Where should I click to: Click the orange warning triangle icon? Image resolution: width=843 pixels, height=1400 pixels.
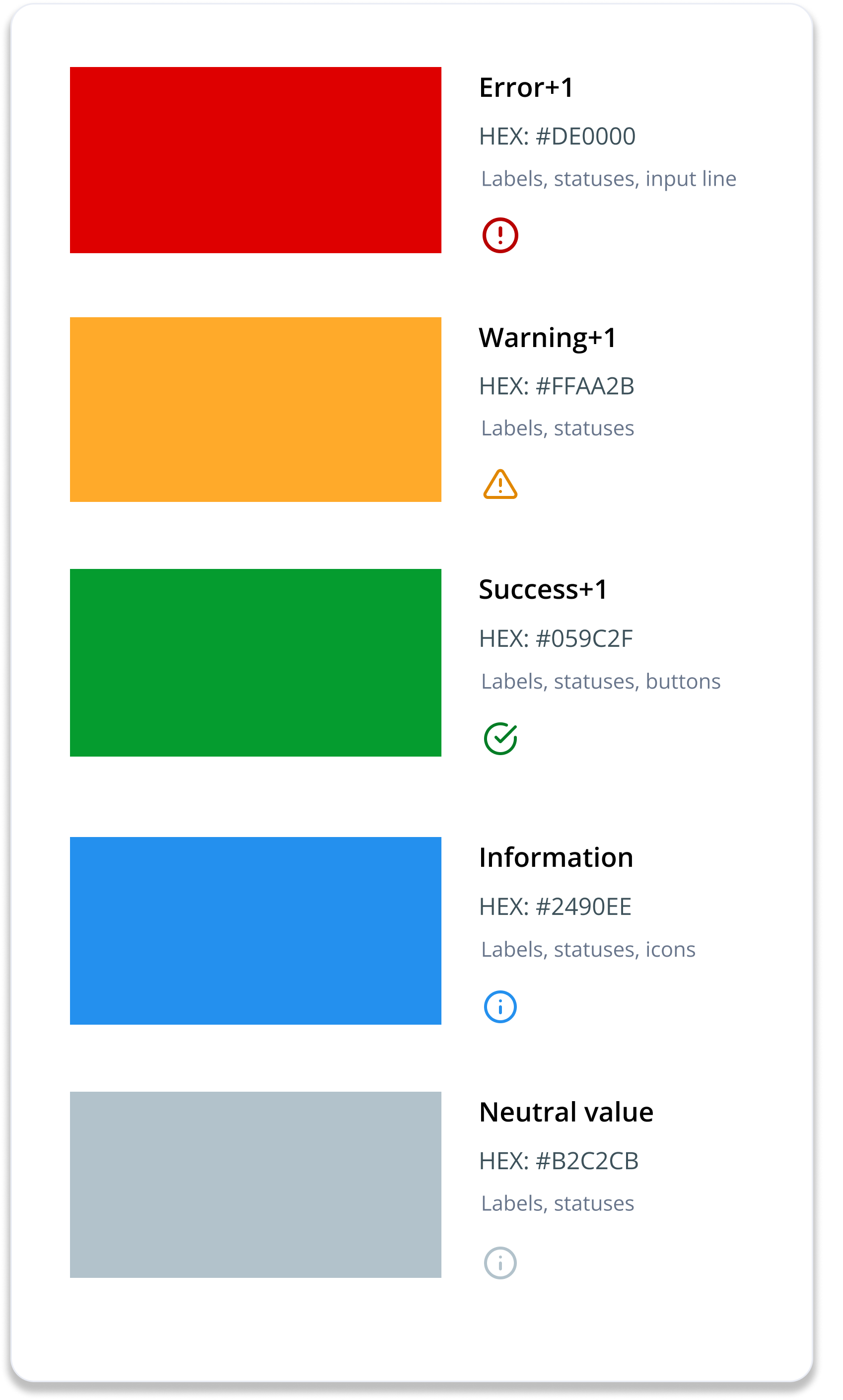pyautogui.click(x=500, y=485)
